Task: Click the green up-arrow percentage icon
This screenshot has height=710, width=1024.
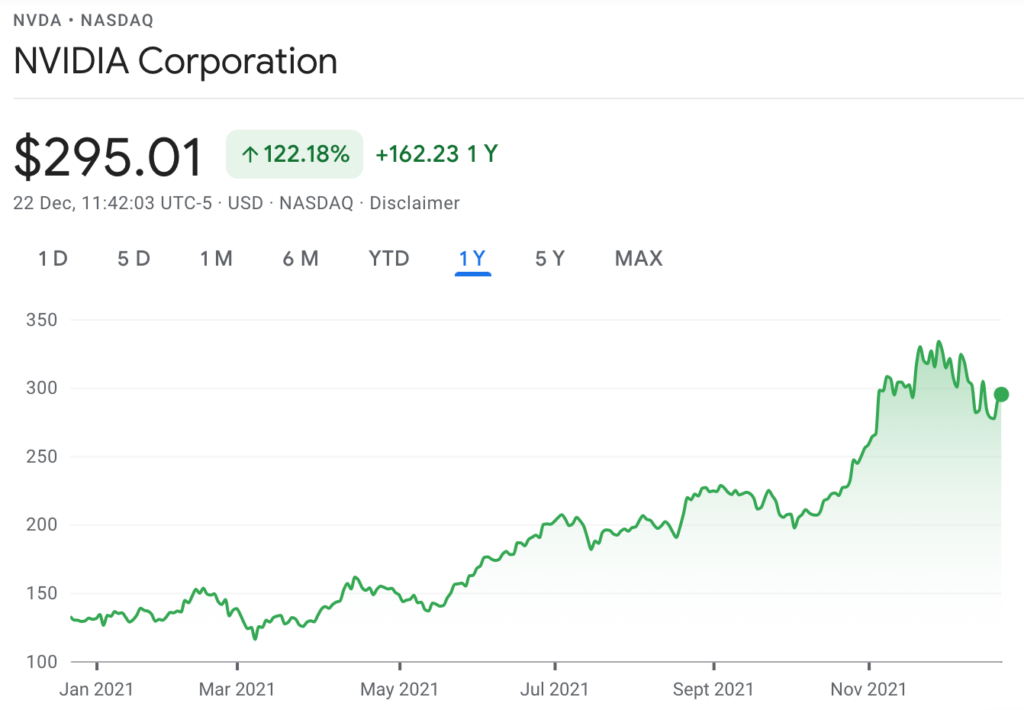Action: (x=250, y=154)
